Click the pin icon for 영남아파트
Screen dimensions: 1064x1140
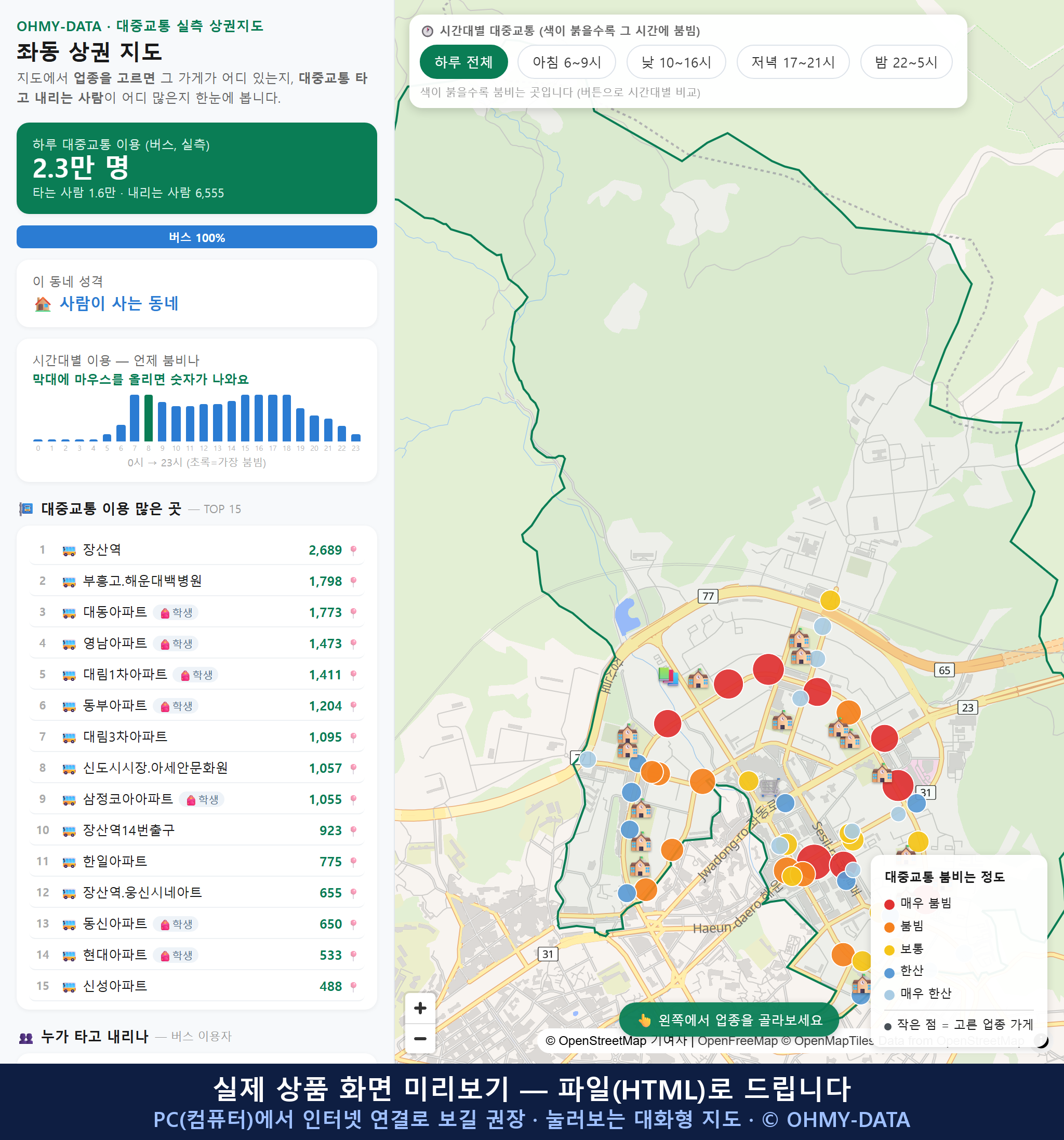[x=353, y=643]
